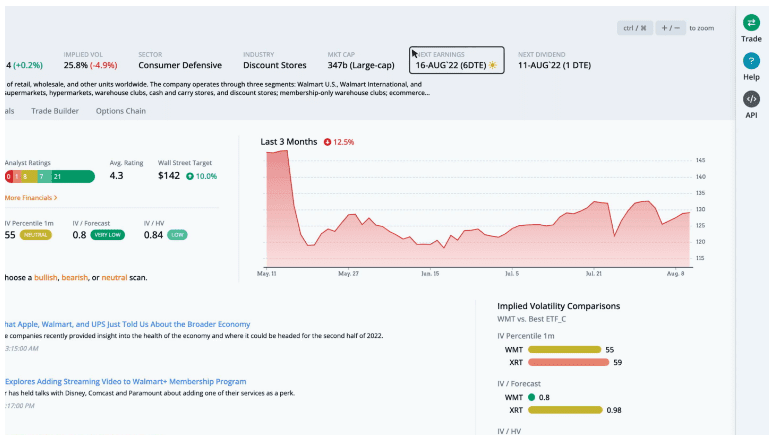The image size is (771, 442).
Task: Click the VERY LOW IV/Forecast badge
Action: pyautogui.click(x=108, y=235)
